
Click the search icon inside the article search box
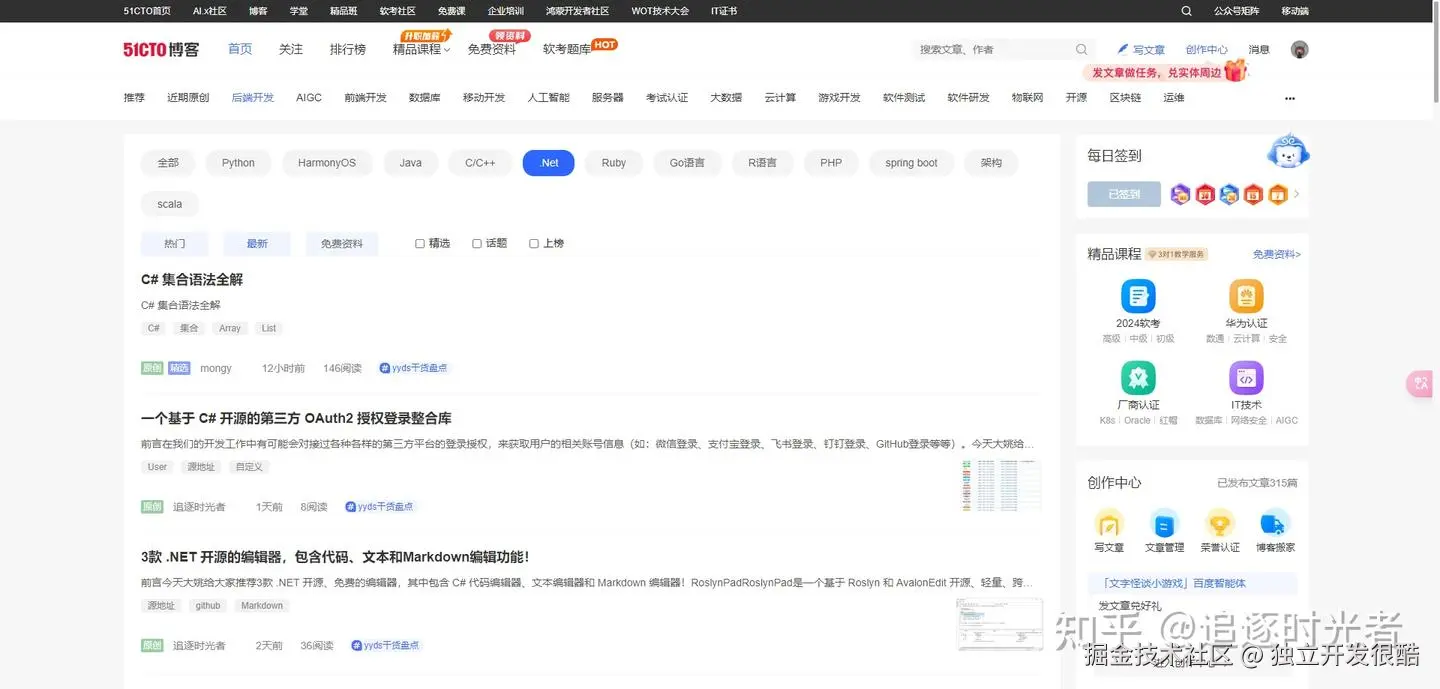[1081, 49]
